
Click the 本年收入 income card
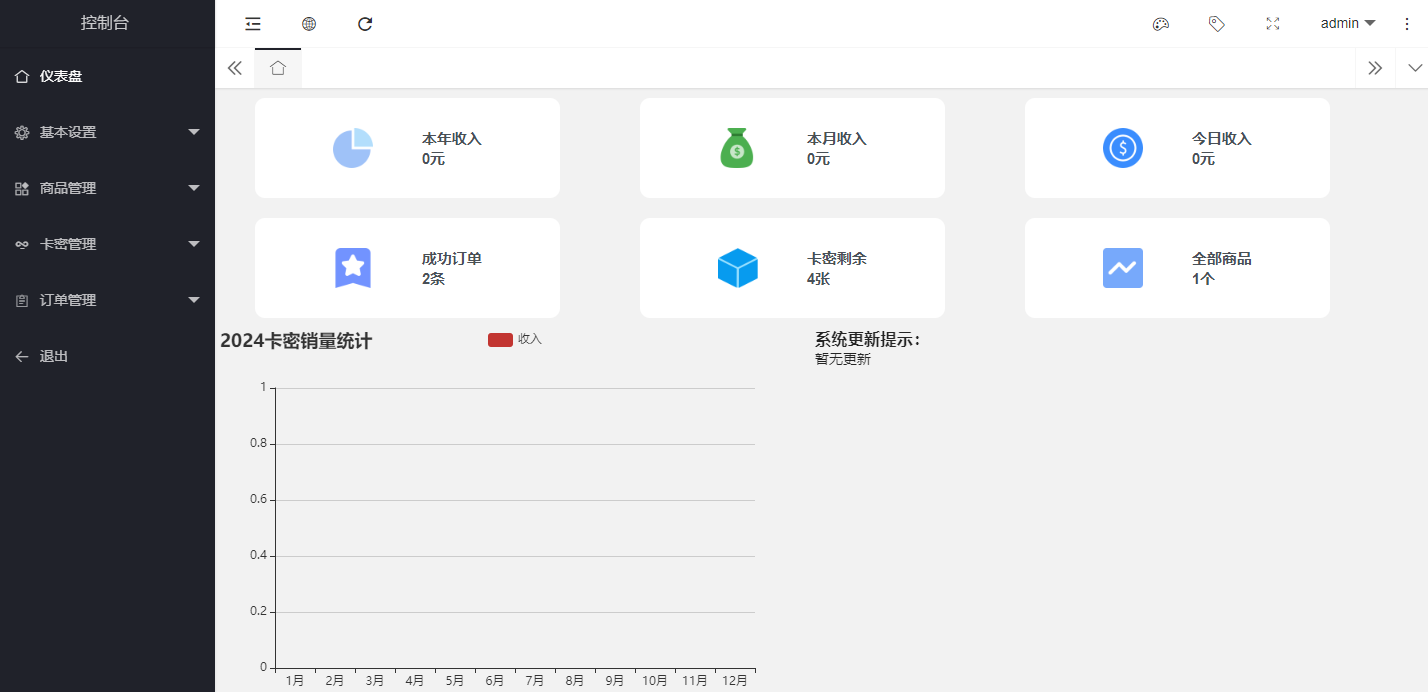coord(407,147)
